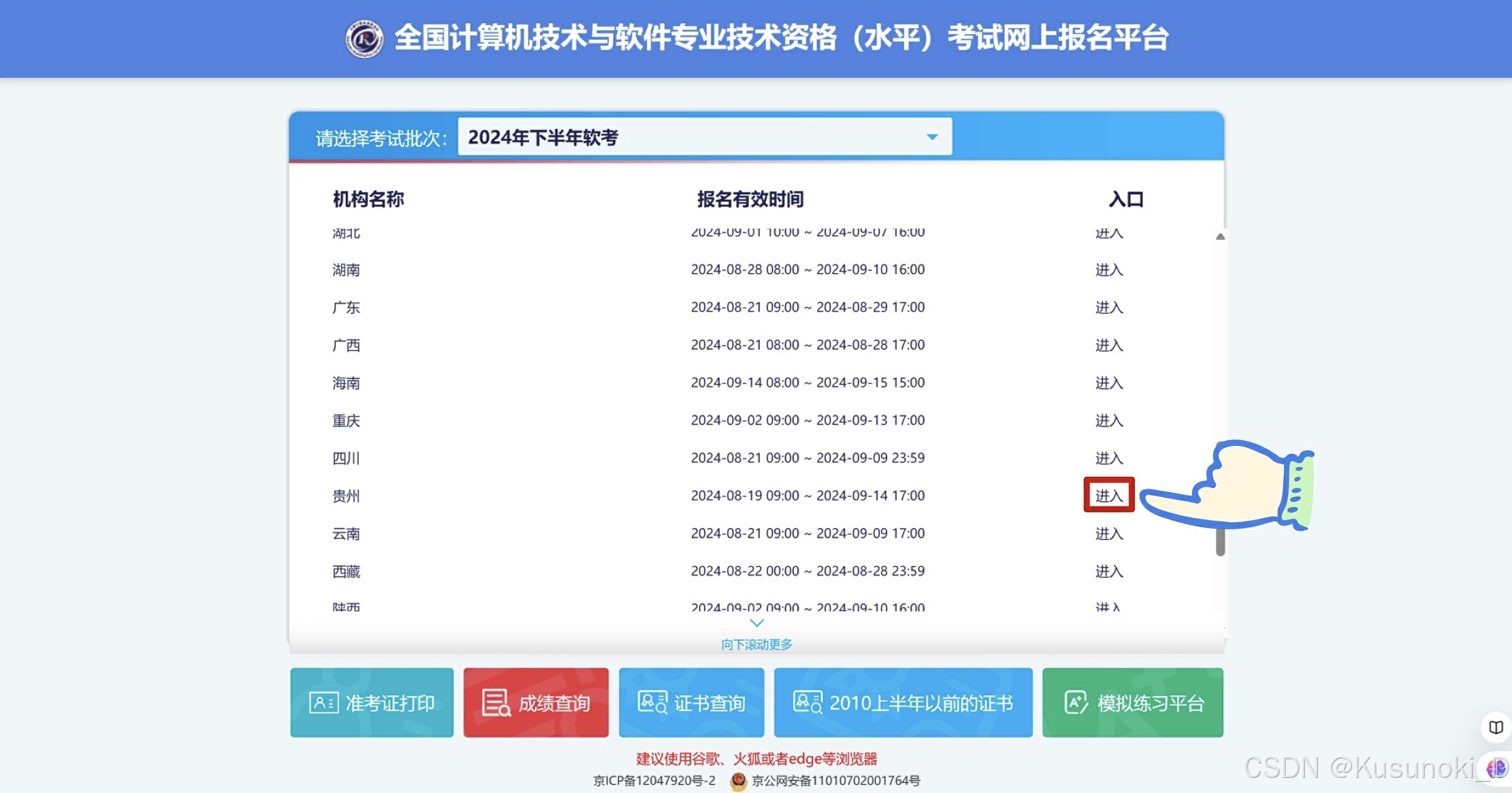Open 成绩查询 red button
Image resolution: width=1512 pixels, height=793 pixels.
536,702
